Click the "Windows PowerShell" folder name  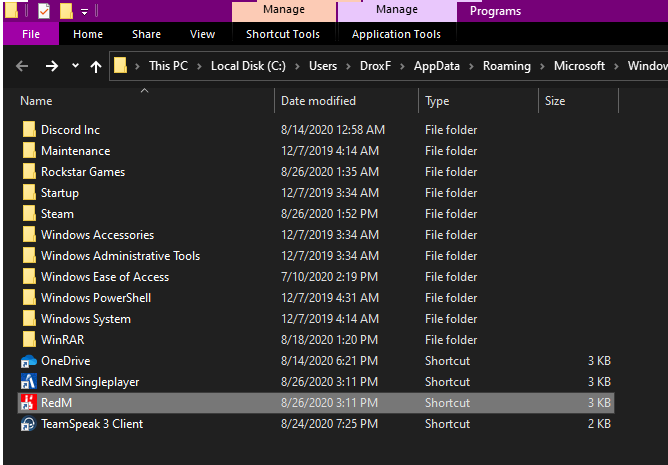(x=96, y=298)
